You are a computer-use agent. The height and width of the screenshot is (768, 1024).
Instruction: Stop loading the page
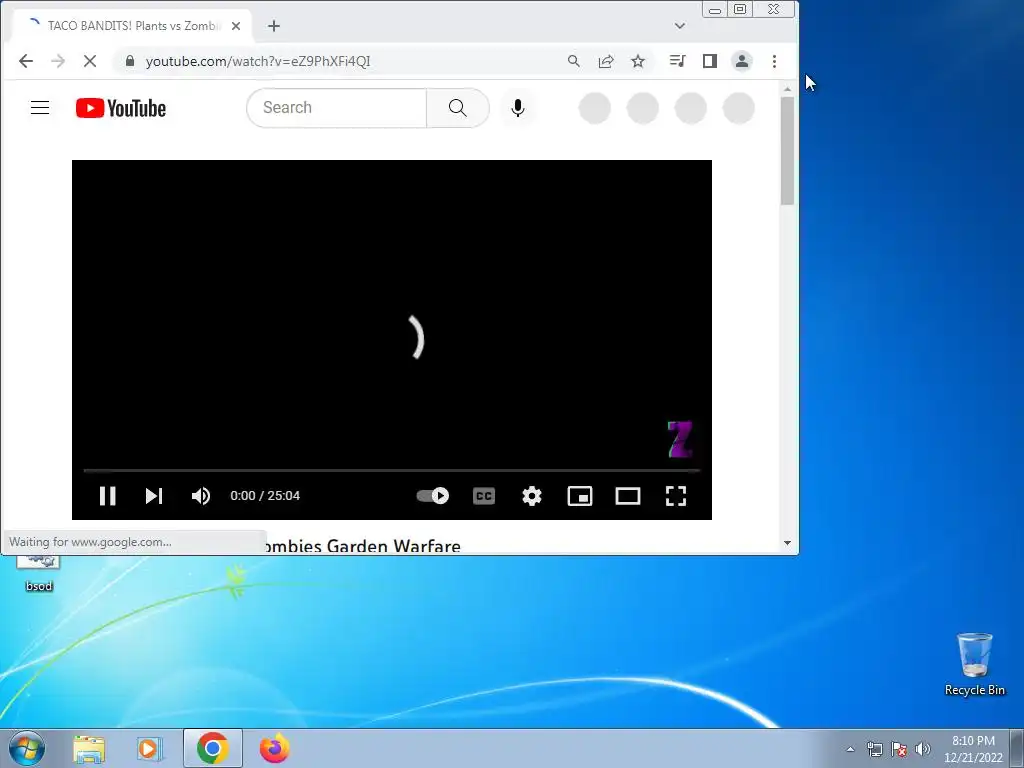tap(89, 61)
